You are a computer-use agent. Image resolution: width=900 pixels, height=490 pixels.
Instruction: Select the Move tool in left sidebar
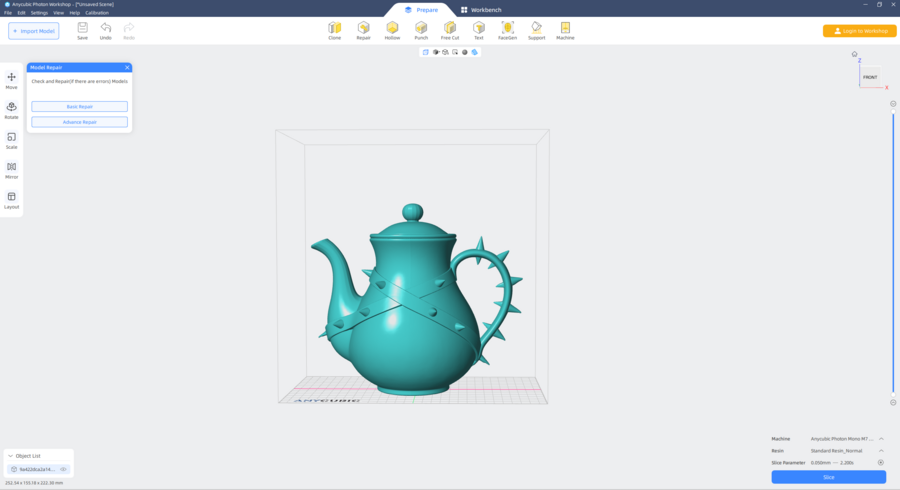coord(12,80)
